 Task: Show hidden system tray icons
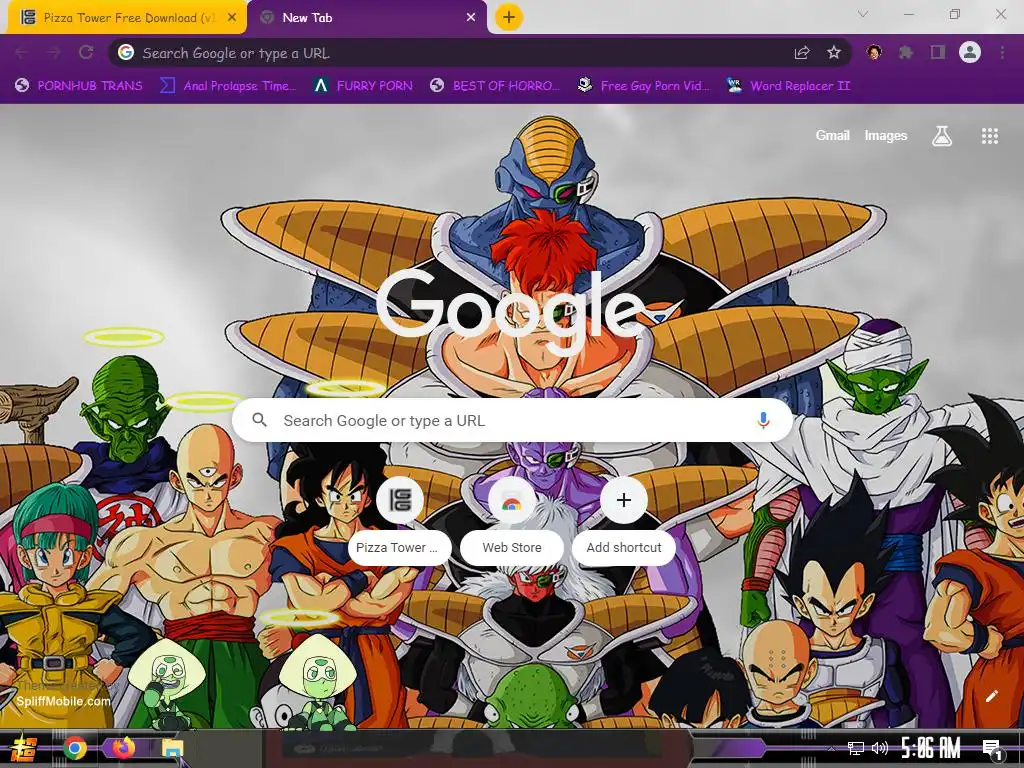[831, 748]
